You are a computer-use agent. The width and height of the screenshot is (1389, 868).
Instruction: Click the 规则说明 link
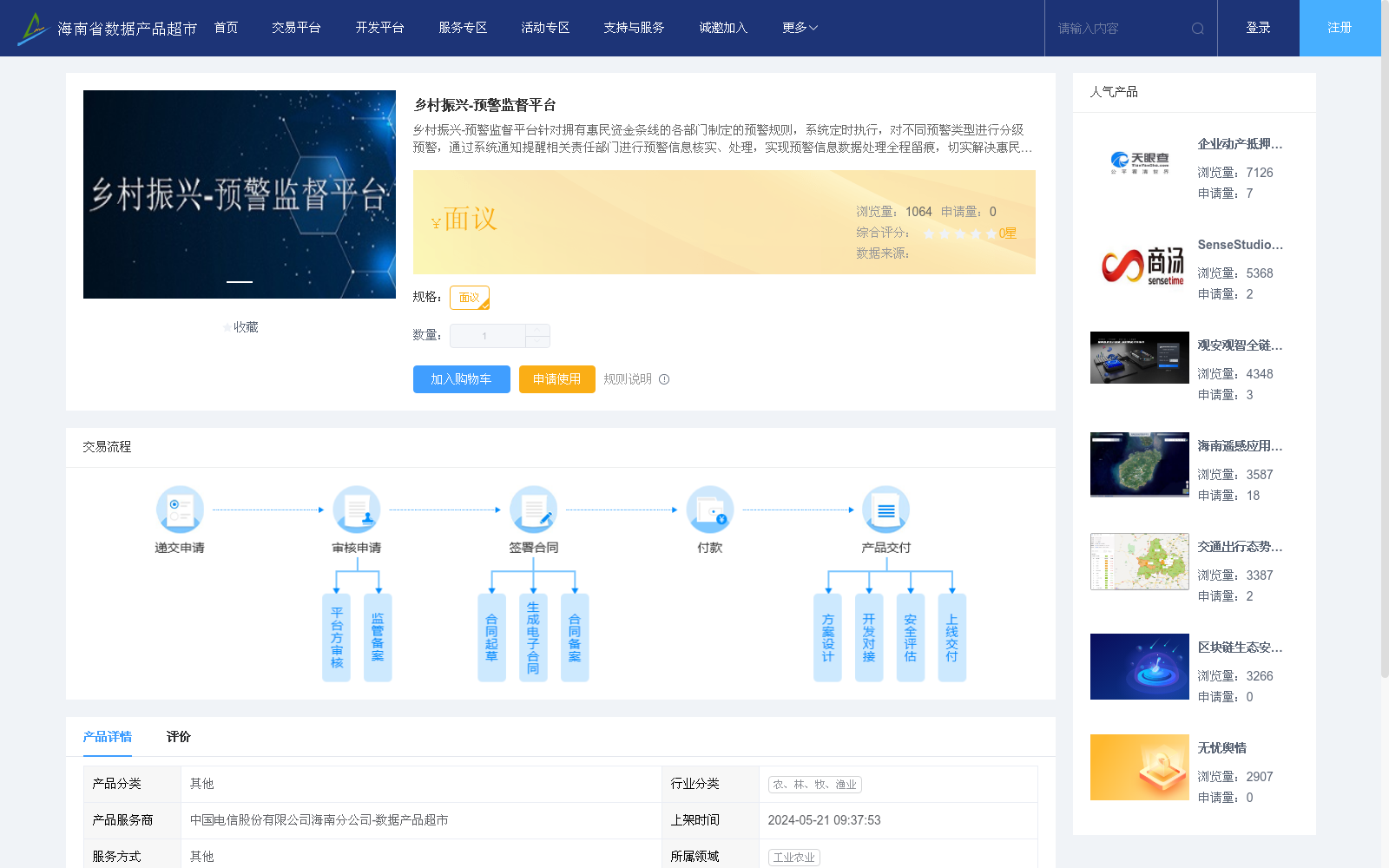pyautogui.click(x=628, y=379)
